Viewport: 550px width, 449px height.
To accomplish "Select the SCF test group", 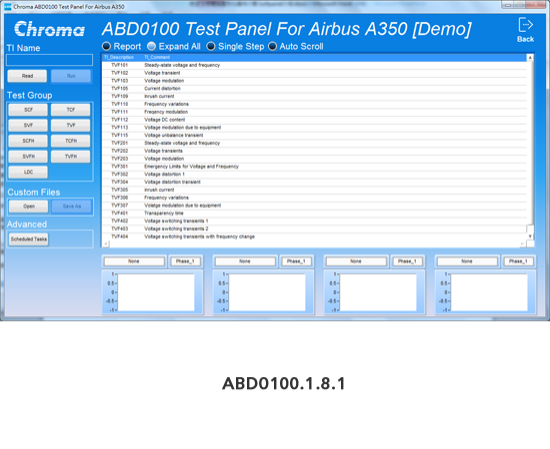I will pyautogui.click(x=28, y=110).
